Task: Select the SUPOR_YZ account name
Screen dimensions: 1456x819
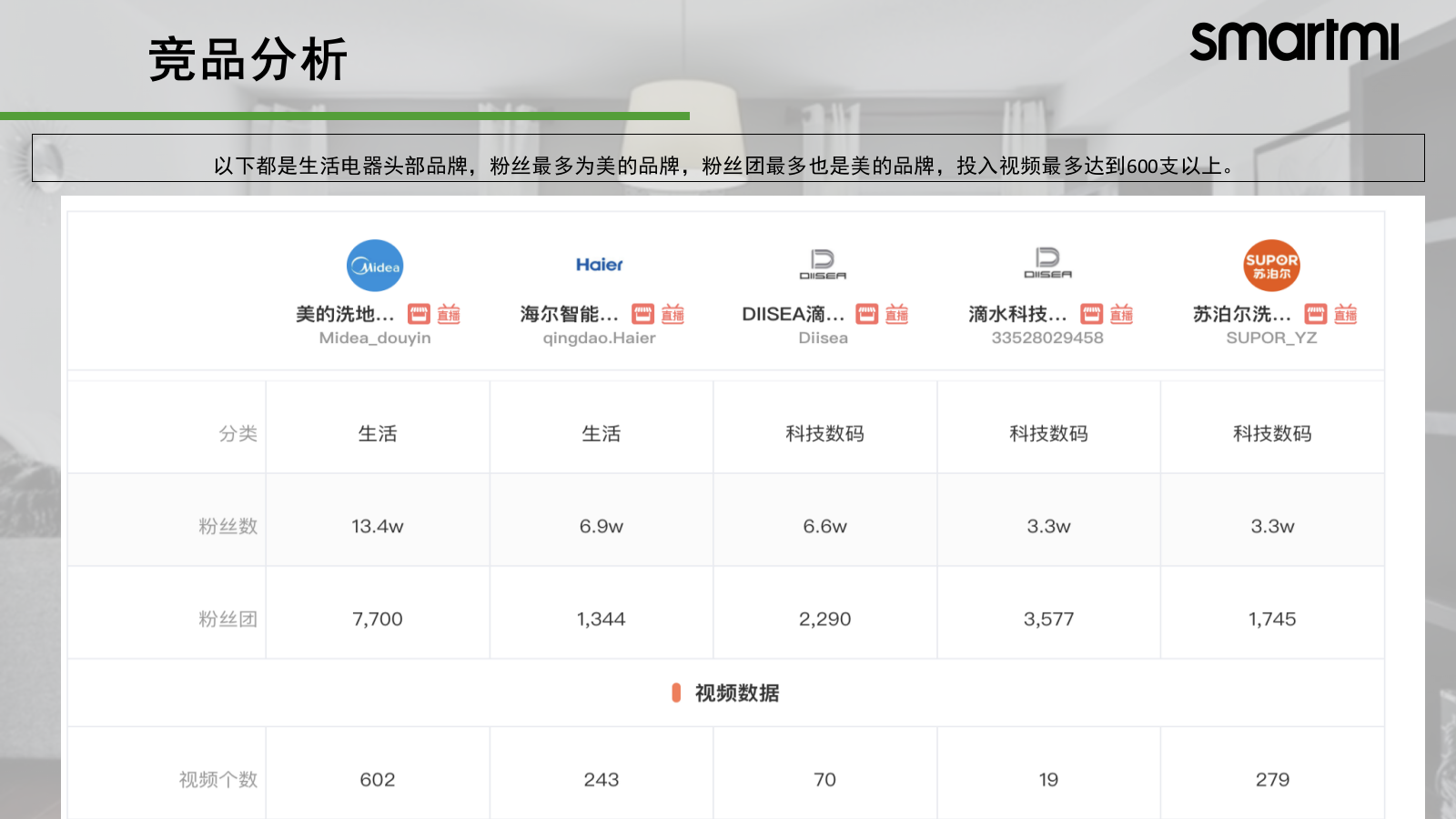Action: [x=1272, y=338]
